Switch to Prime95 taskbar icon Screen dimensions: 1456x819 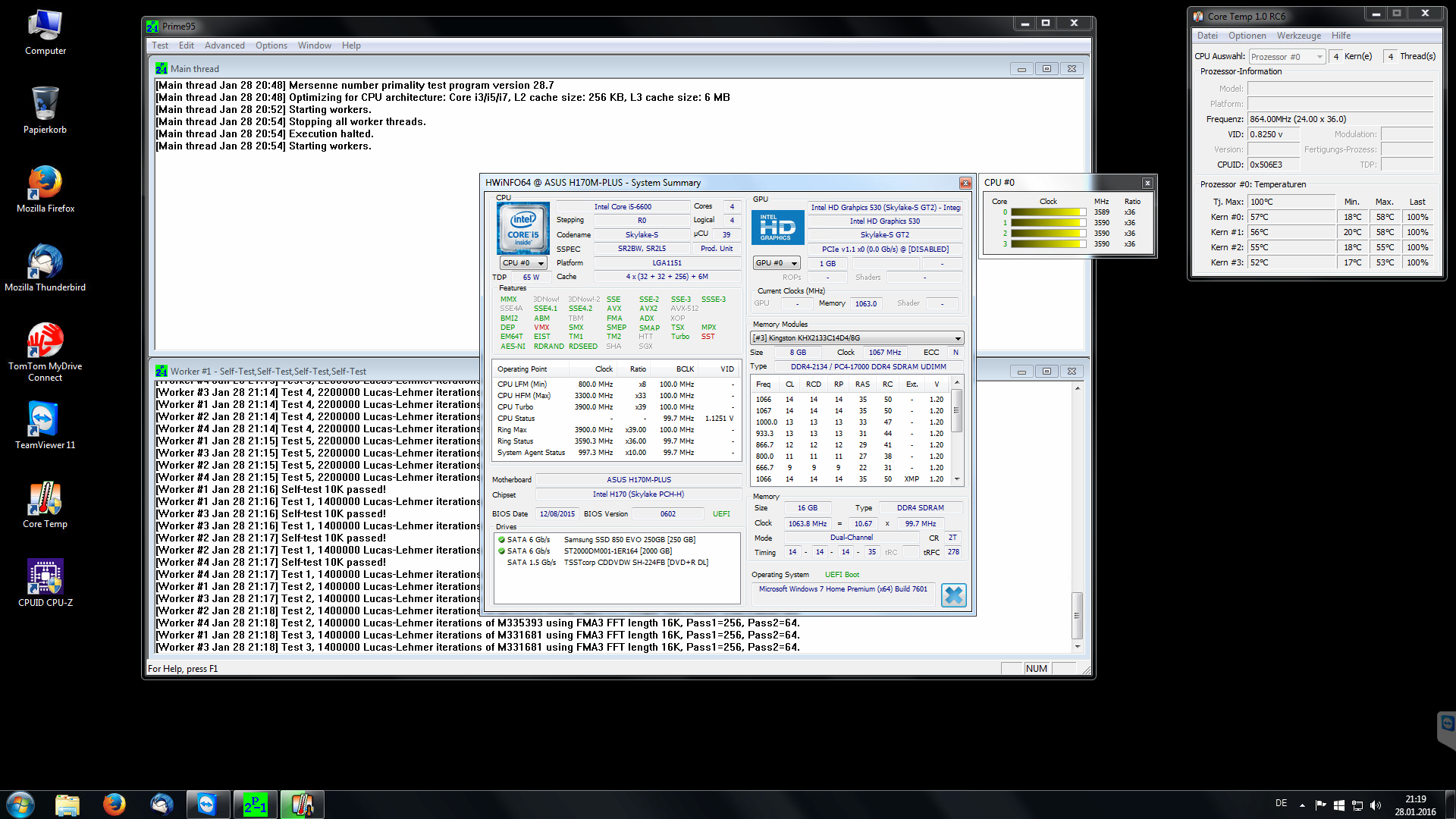[x=255, y=805]
